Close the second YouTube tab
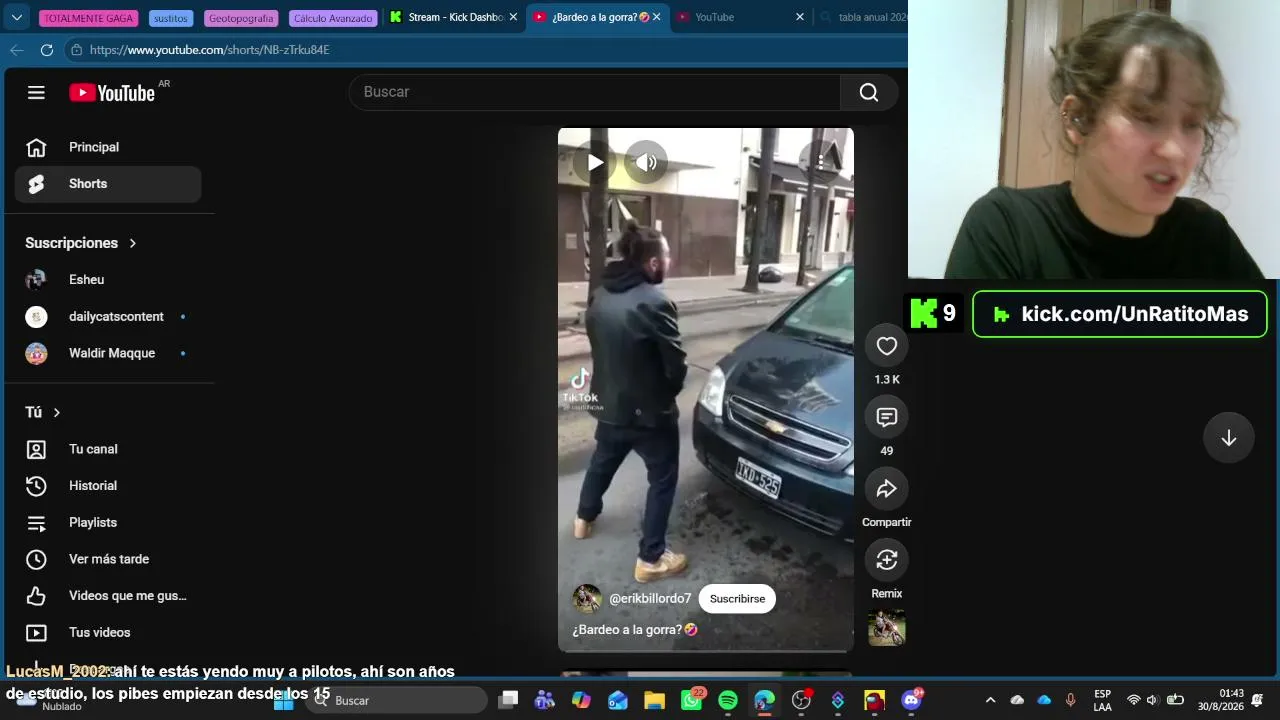This screenshot has height=720, width=1280. point(800,17)
